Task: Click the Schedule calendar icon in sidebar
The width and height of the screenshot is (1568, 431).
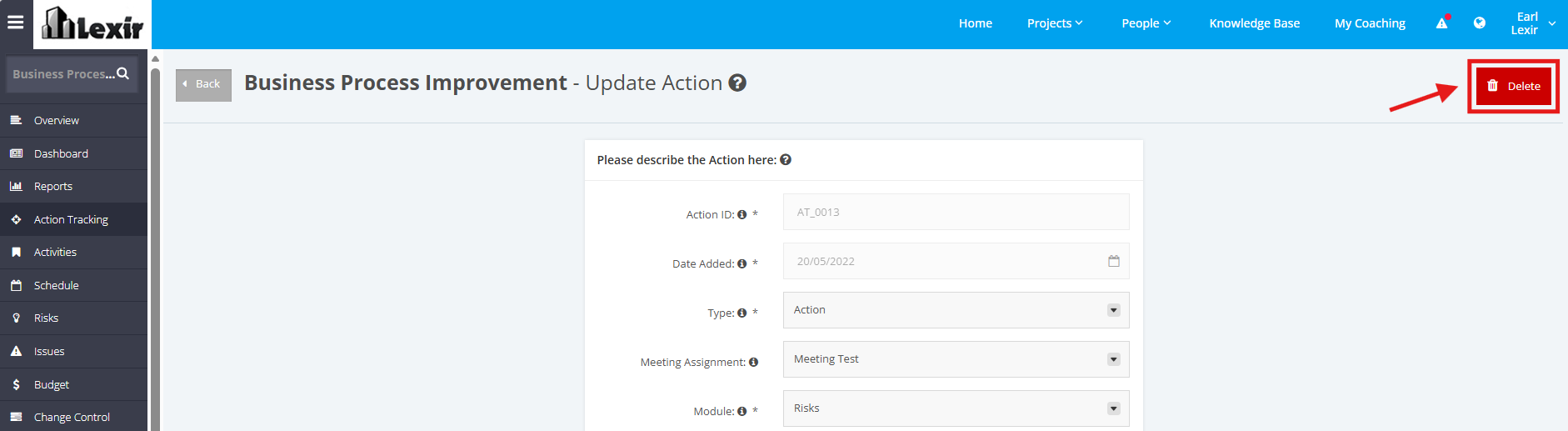Action: click(16, 285)
